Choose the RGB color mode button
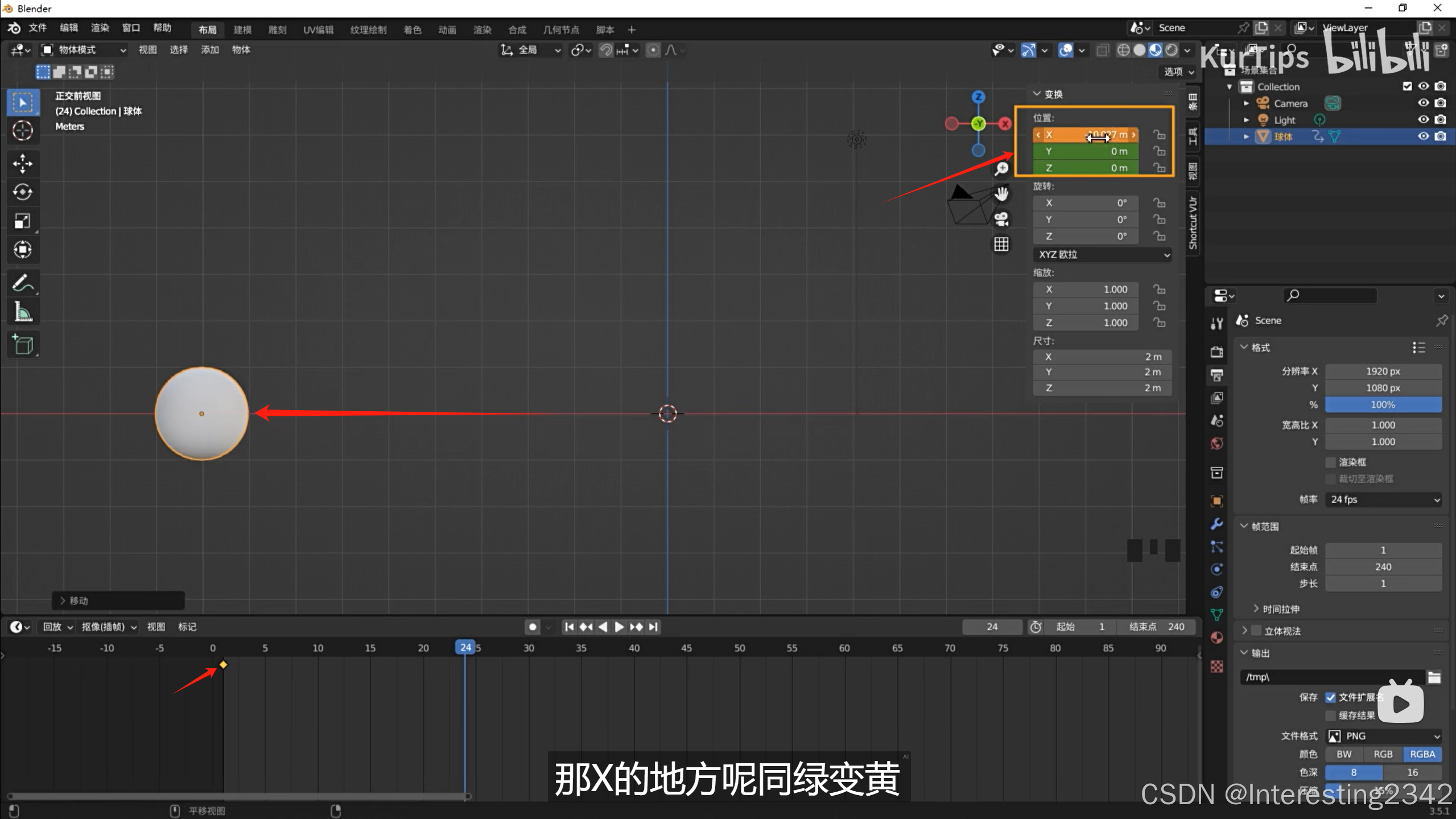Viewport: 1456px width, 819px height. pyautogui.click(x=1383, y=754)
